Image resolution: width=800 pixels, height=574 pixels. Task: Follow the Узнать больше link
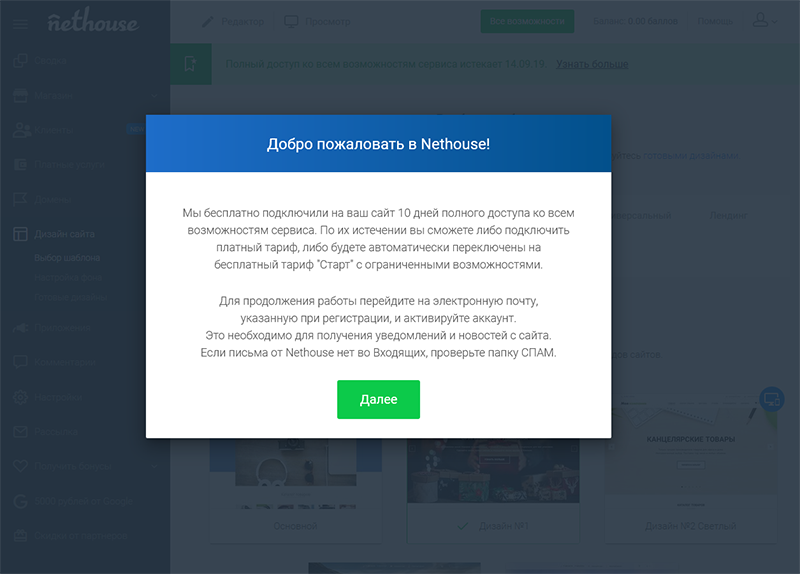pyautogui.click(x=592, y=64)
